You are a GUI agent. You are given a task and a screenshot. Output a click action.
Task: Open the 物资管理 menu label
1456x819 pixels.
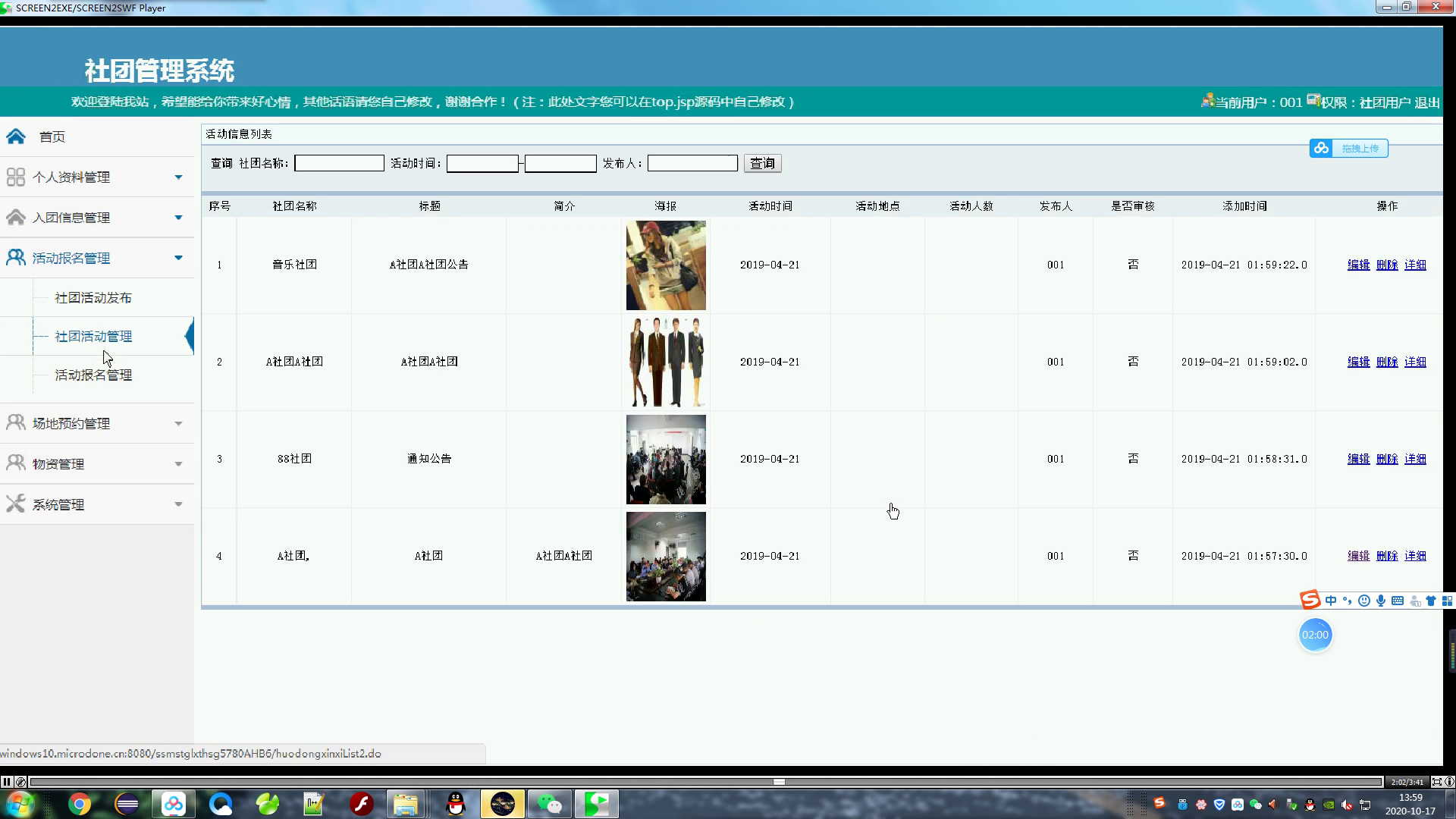(58, 463)
